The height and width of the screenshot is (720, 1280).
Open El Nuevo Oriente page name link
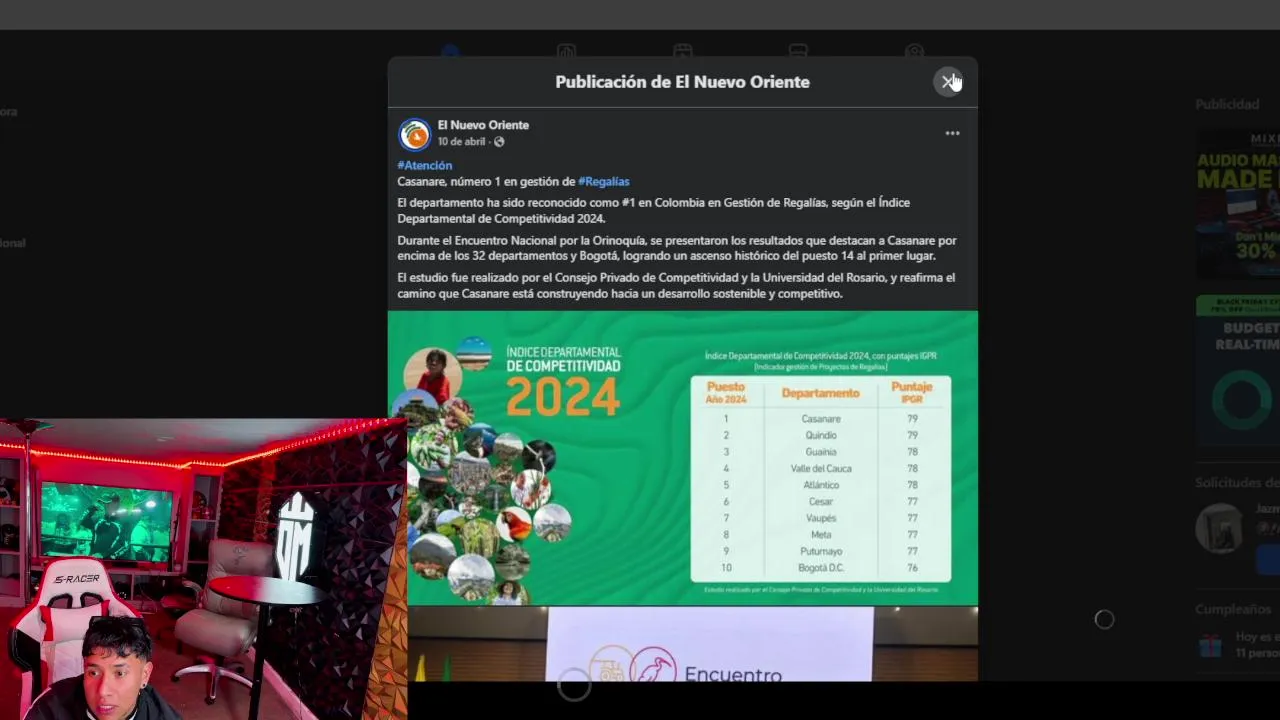[x=483, y=125]
